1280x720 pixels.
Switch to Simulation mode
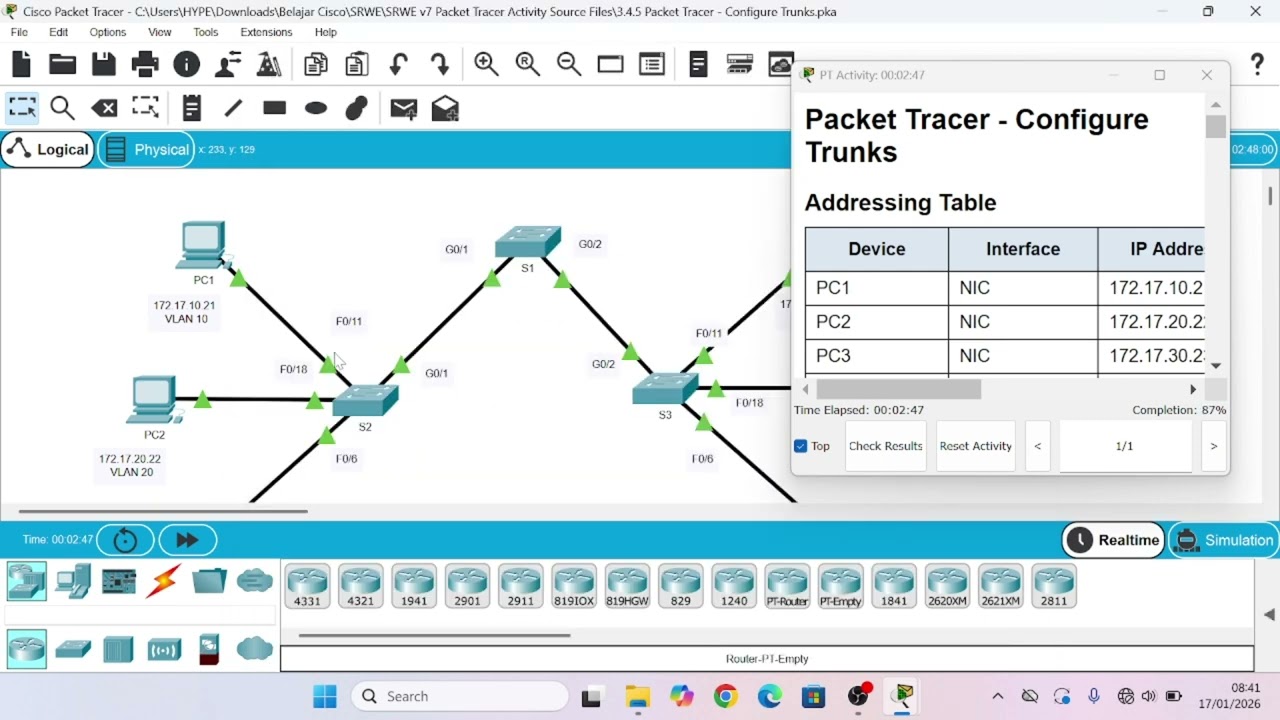(x=1225, y=540)
